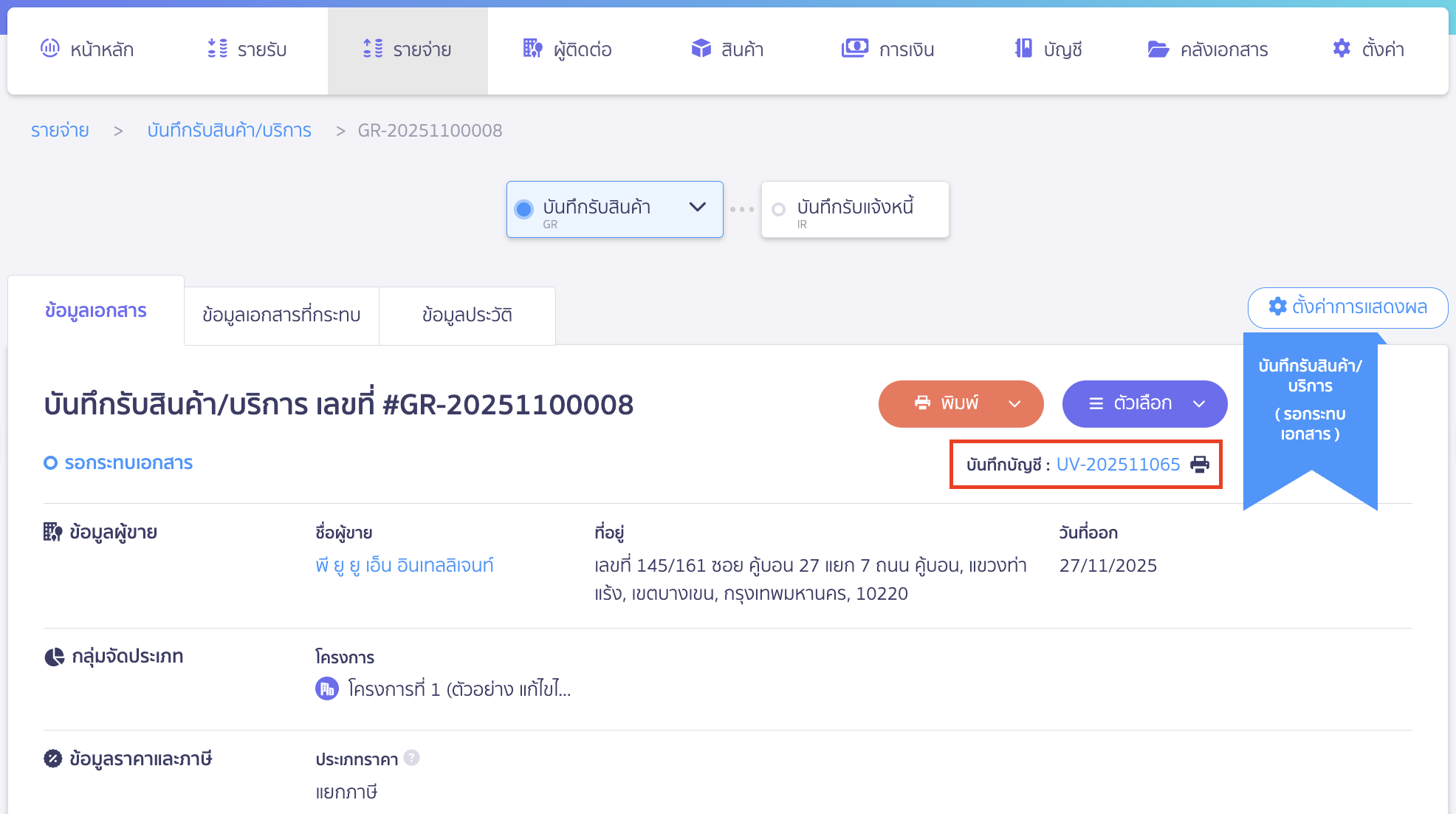Open the พิมพ์ print dropdown arrow

click(1014, 404)
